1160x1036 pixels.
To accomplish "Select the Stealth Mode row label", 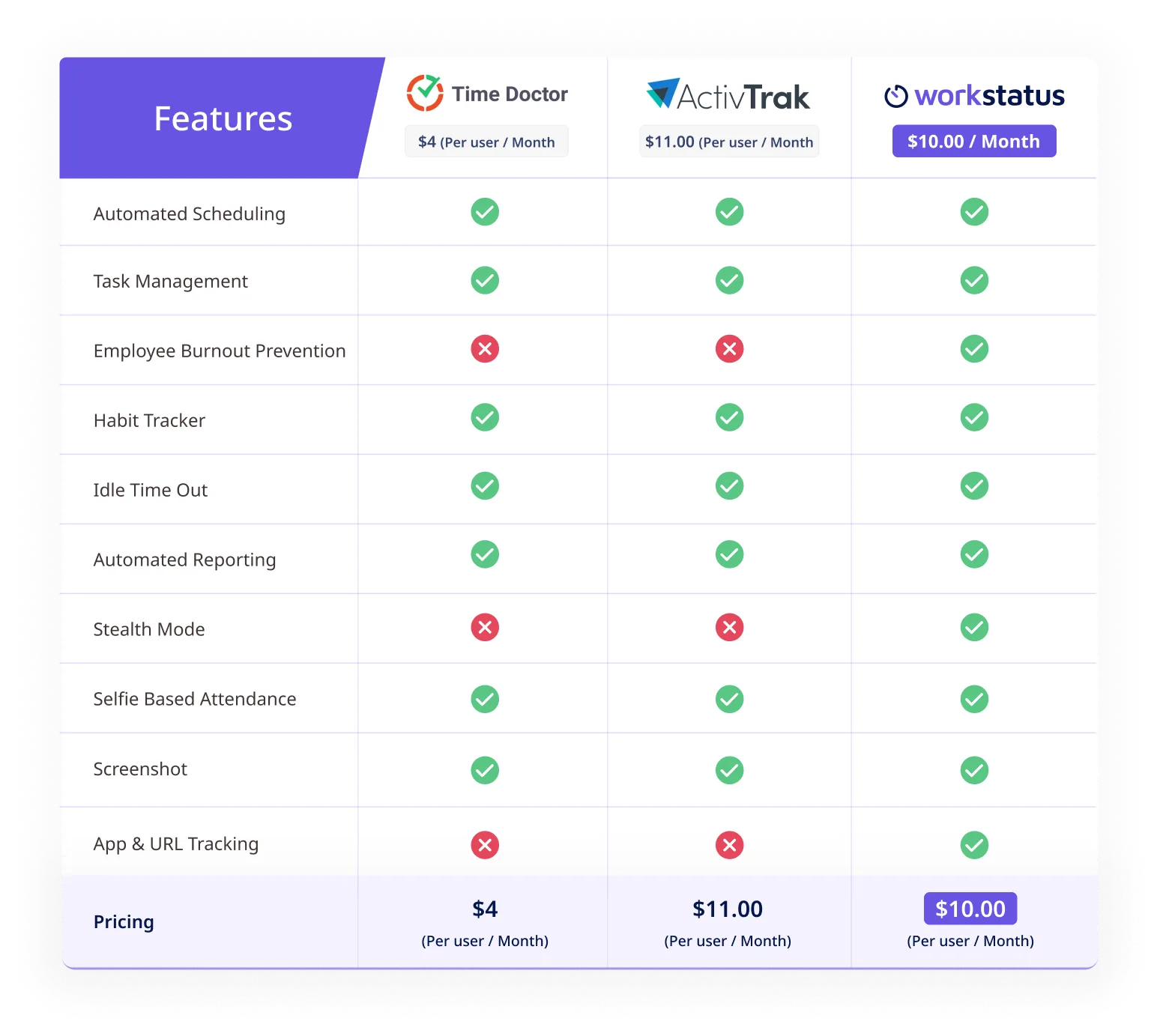I will (x=149, y=629).
